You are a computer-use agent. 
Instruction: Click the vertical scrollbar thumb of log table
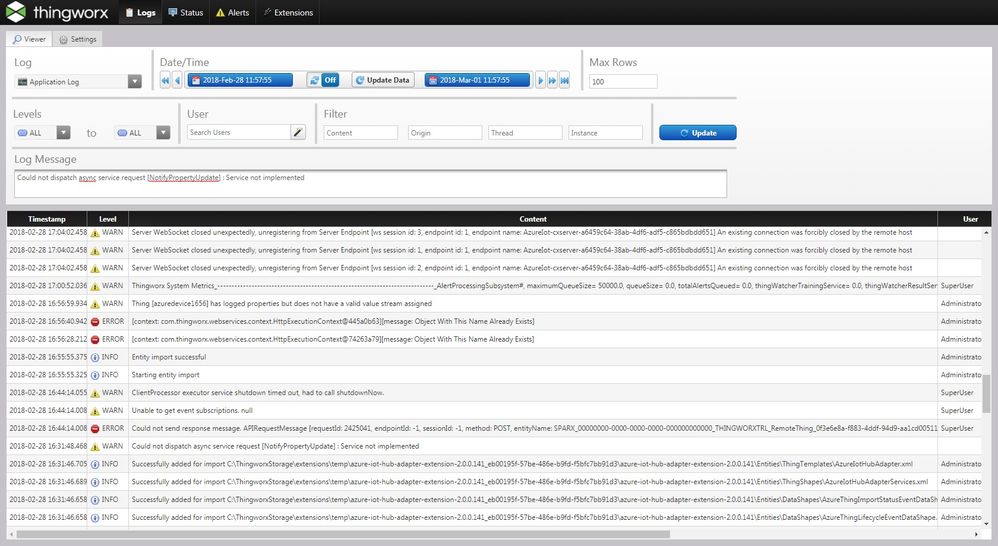986,393
